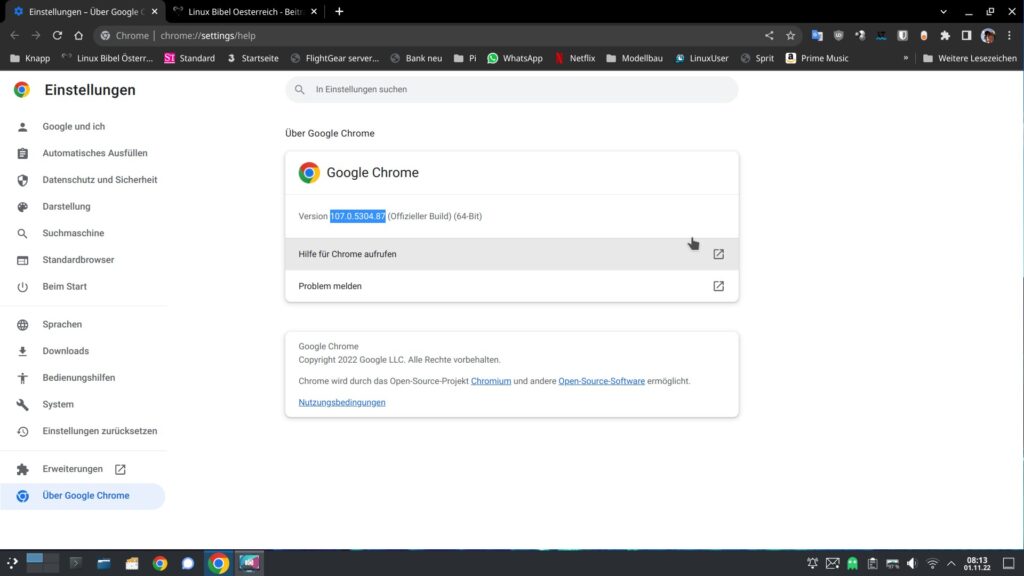Open the external-link icon for Chrome help
The width and height of the screenshot is (1024, 576).
tap(718, 254)
